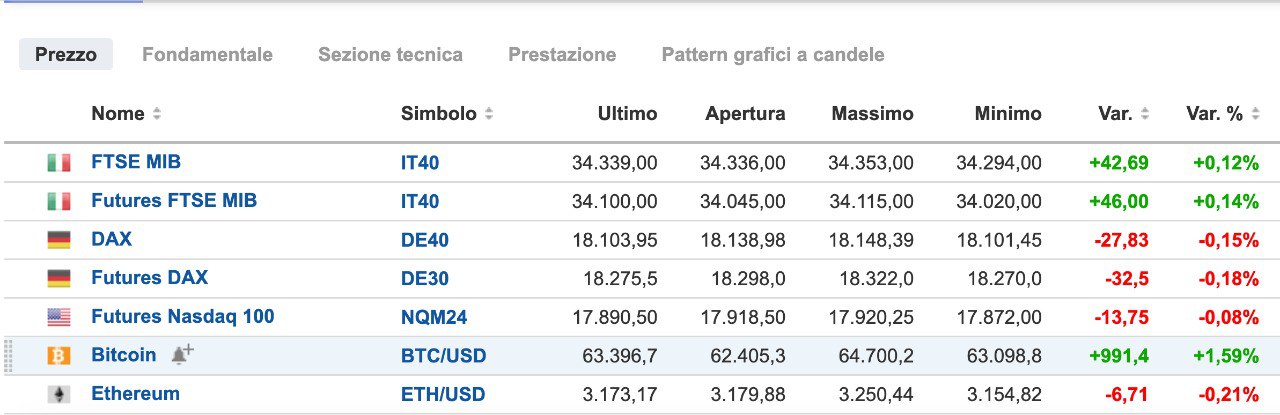Click the US flag beside Futures Nasdaq 100
The image size is (1280, 415).
click(59, 317)
